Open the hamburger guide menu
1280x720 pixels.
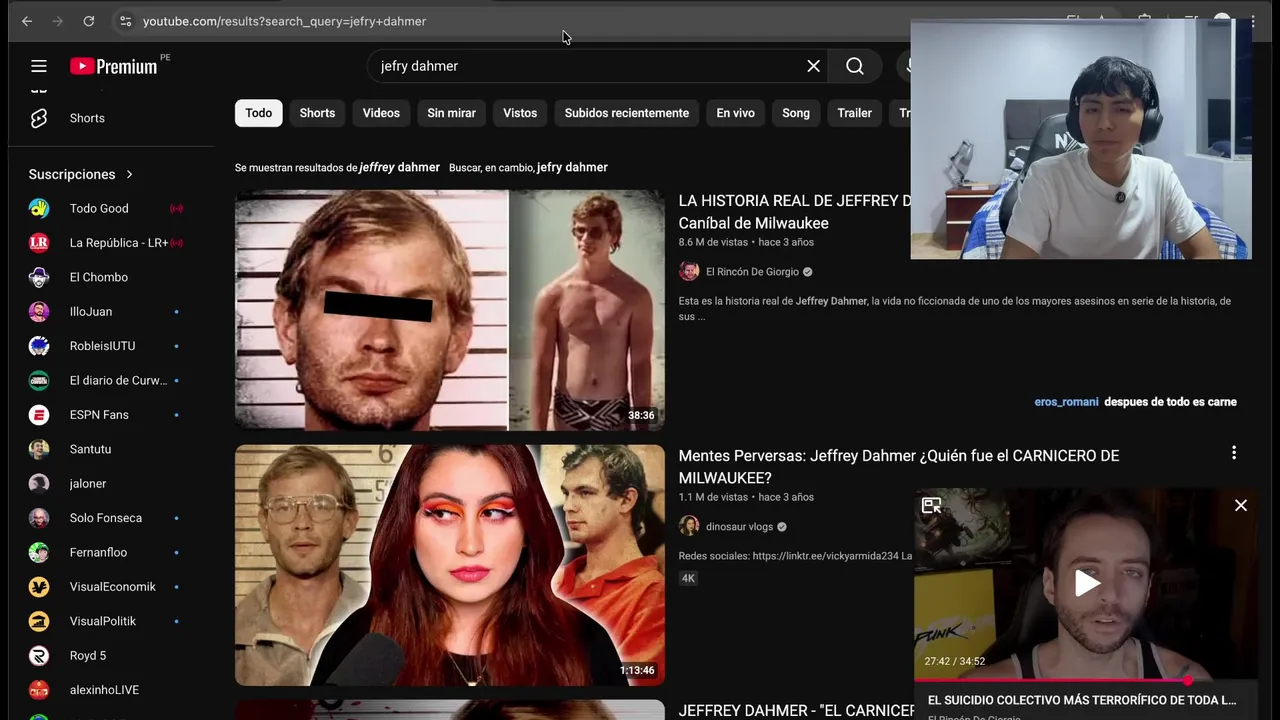point(39,66)
